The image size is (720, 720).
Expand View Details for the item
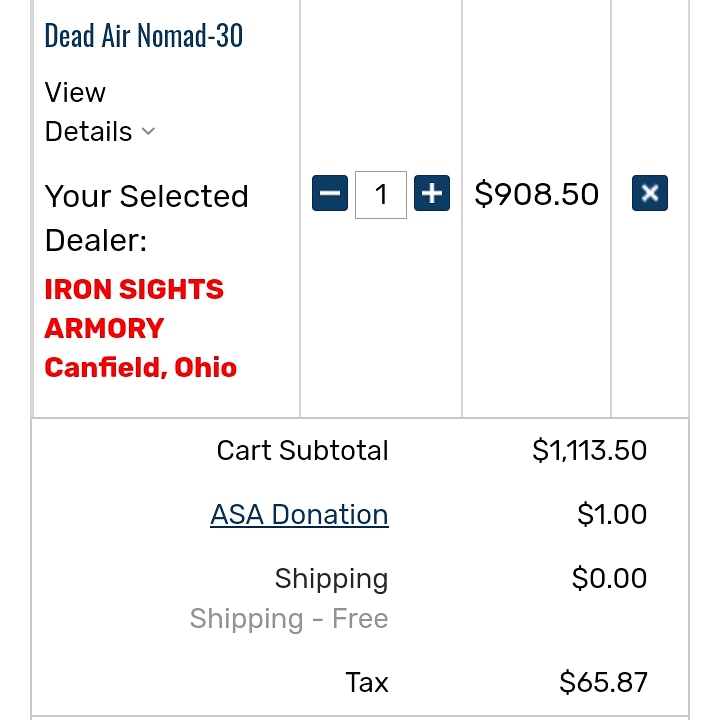pyautogui.click(x=100, y=112)
